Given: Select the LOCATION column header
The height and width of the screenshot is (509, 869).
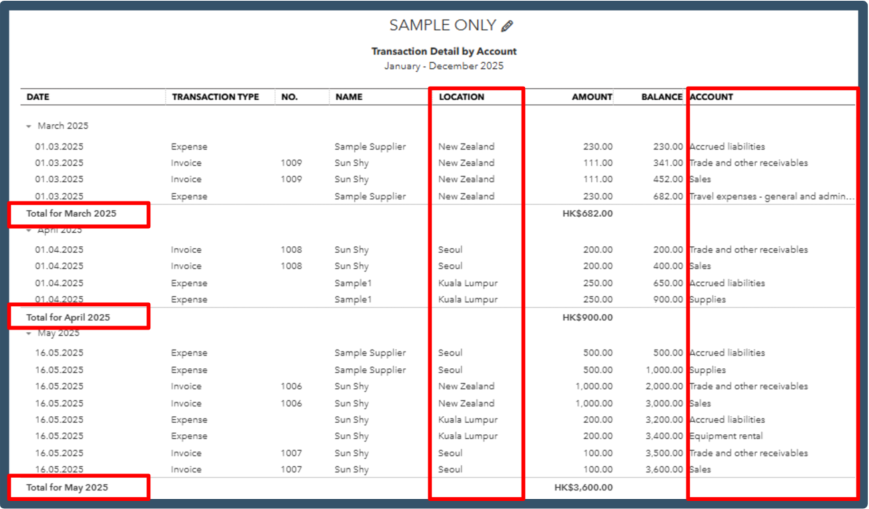Looking at the screenshot, I should [461, 97].
